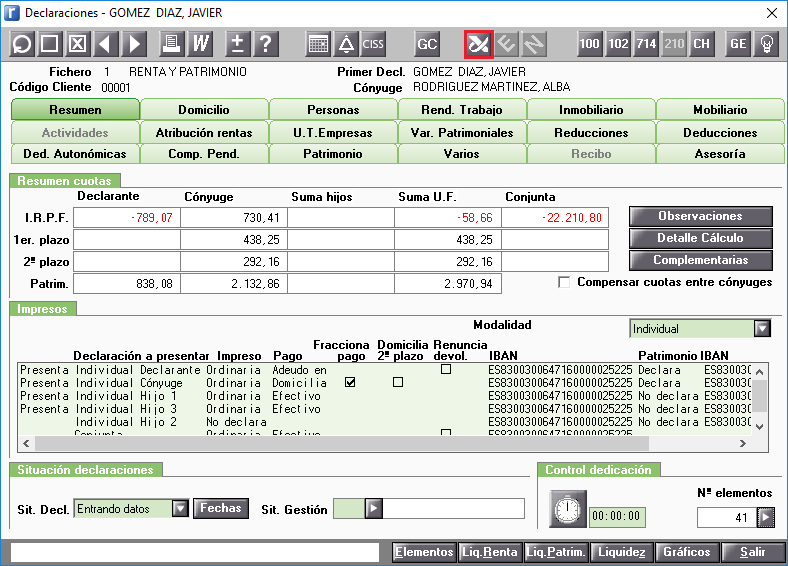Select the Presenta Individual Hijo 1 row
Viewport: 788px width, 566px height.
click(x=384, y=396)
